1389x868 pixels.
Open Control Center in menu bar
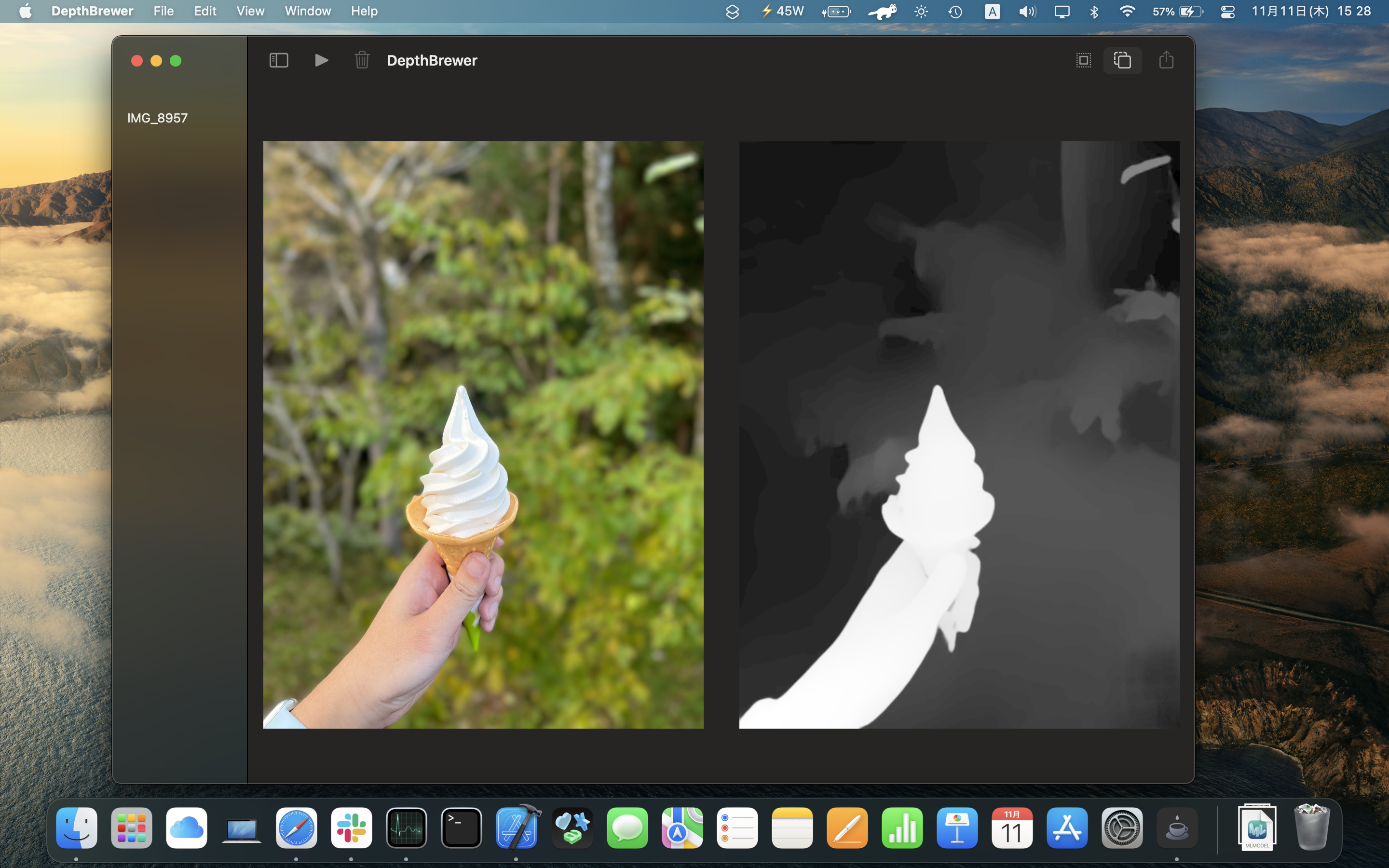click(1227, 12)
